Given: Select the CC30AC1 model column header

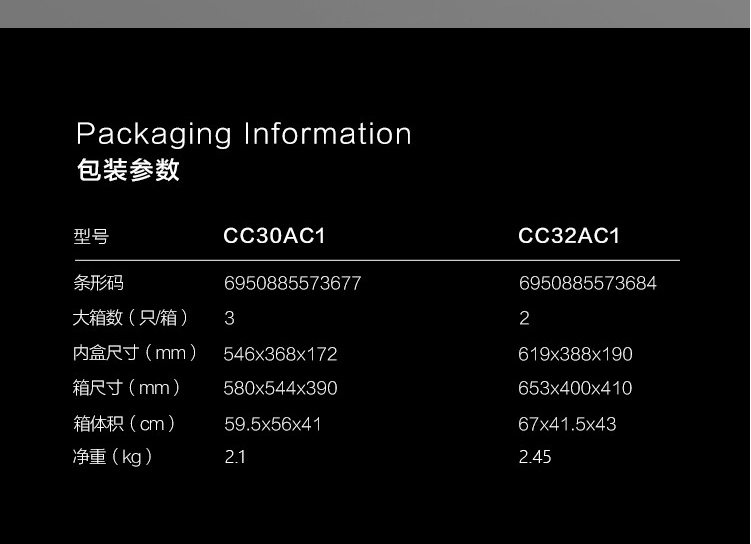Looking at the screenshot, I should coord(275,237).
